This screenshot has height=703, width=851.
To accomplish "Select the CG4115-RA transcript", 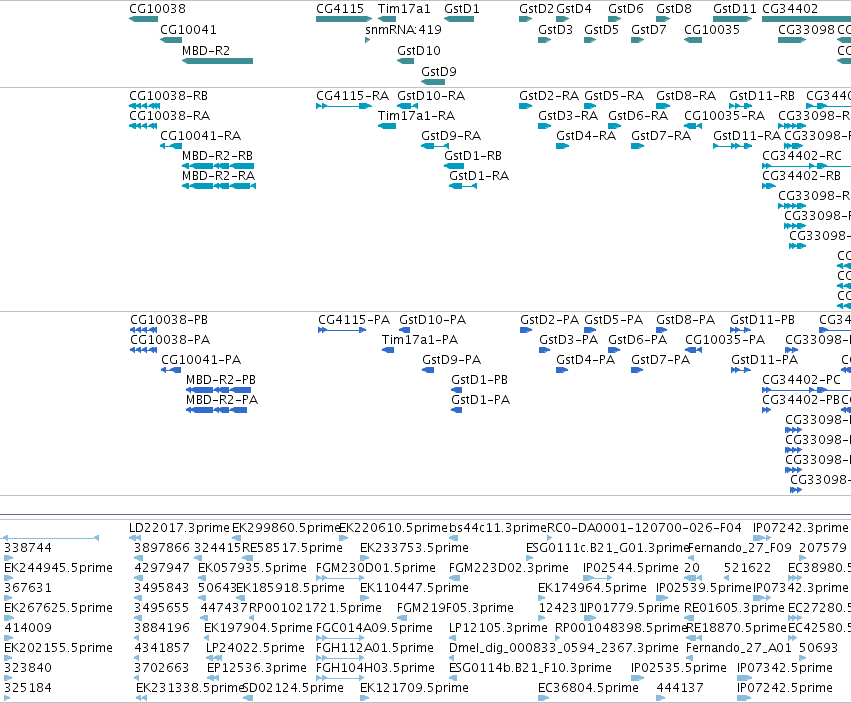I will [344, 106].
